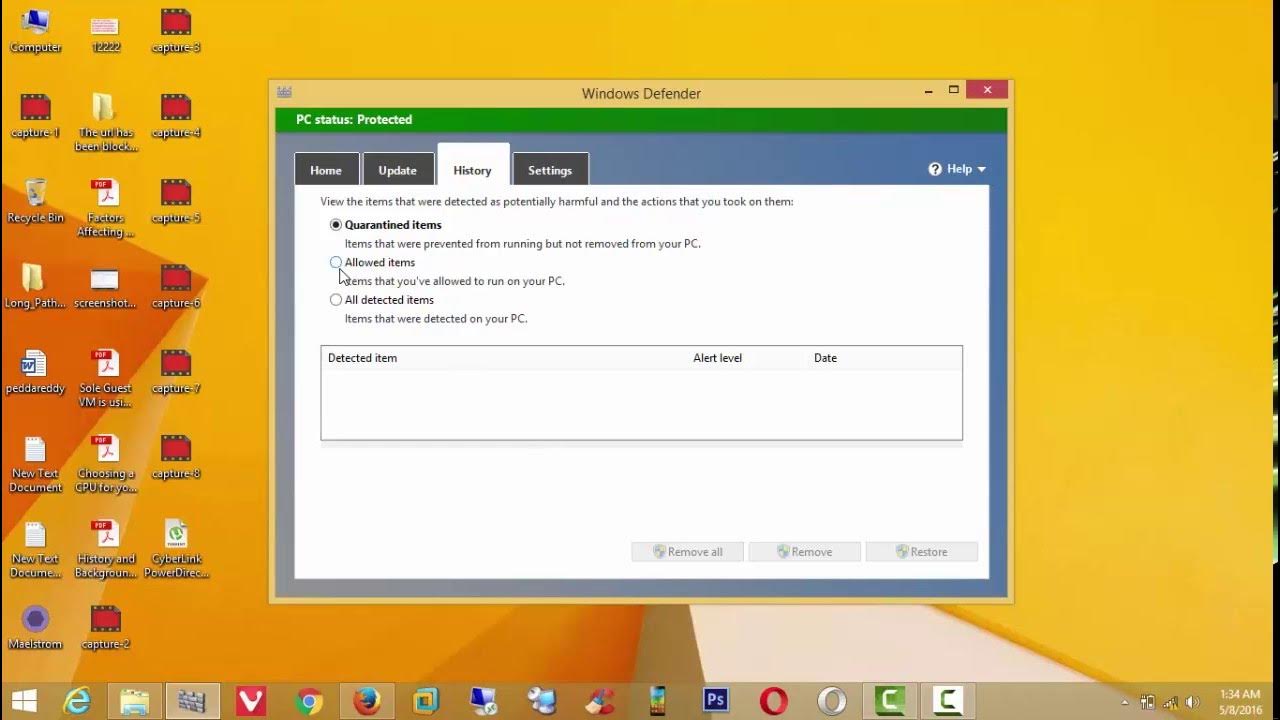Click the Restore button
Screen dimensions: 1280x720
point(921,552)
